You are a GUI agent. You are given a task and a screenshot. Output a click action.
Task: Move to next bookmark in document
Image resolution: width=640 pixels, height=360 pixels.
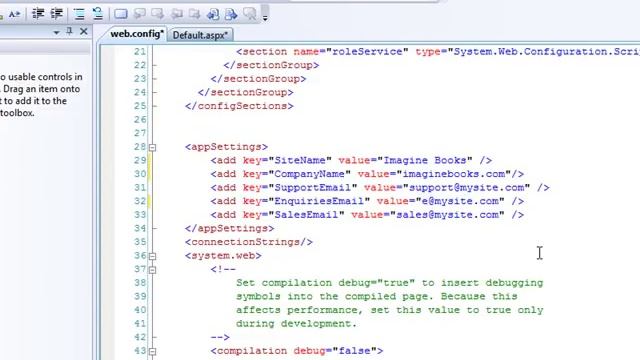[x=231, y=14]
